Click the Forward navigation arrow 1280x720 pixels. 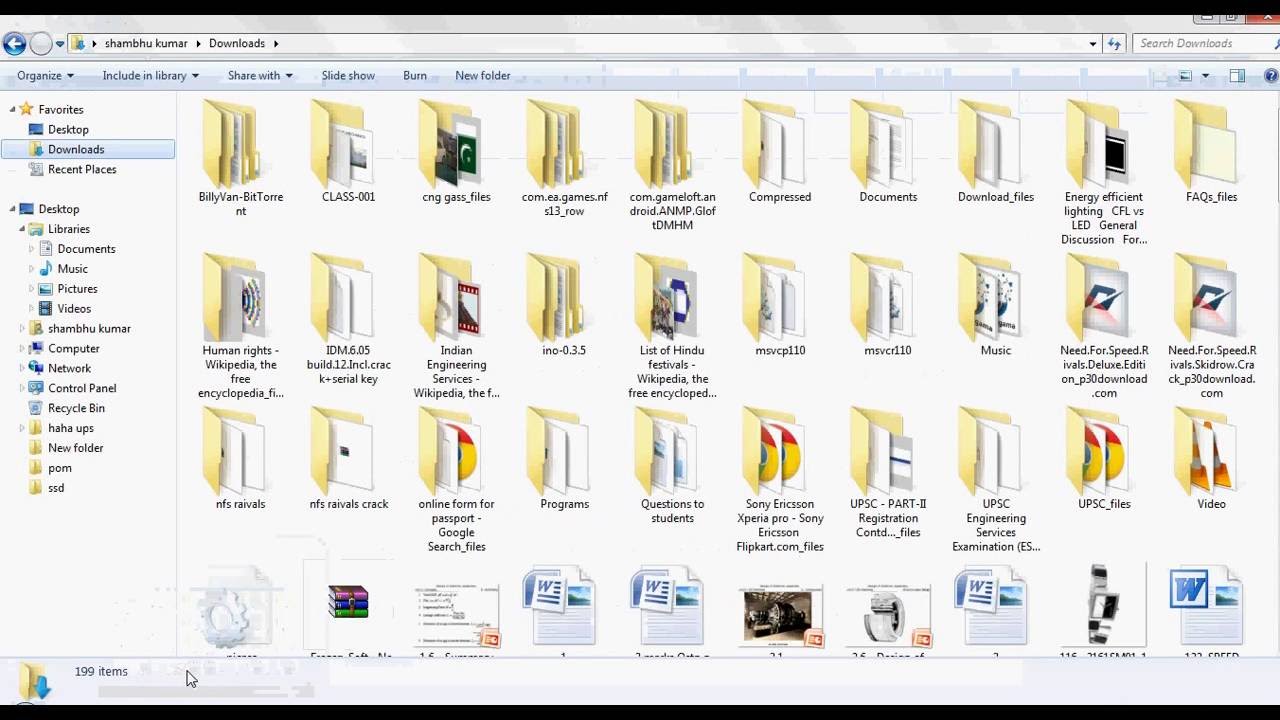40,43
